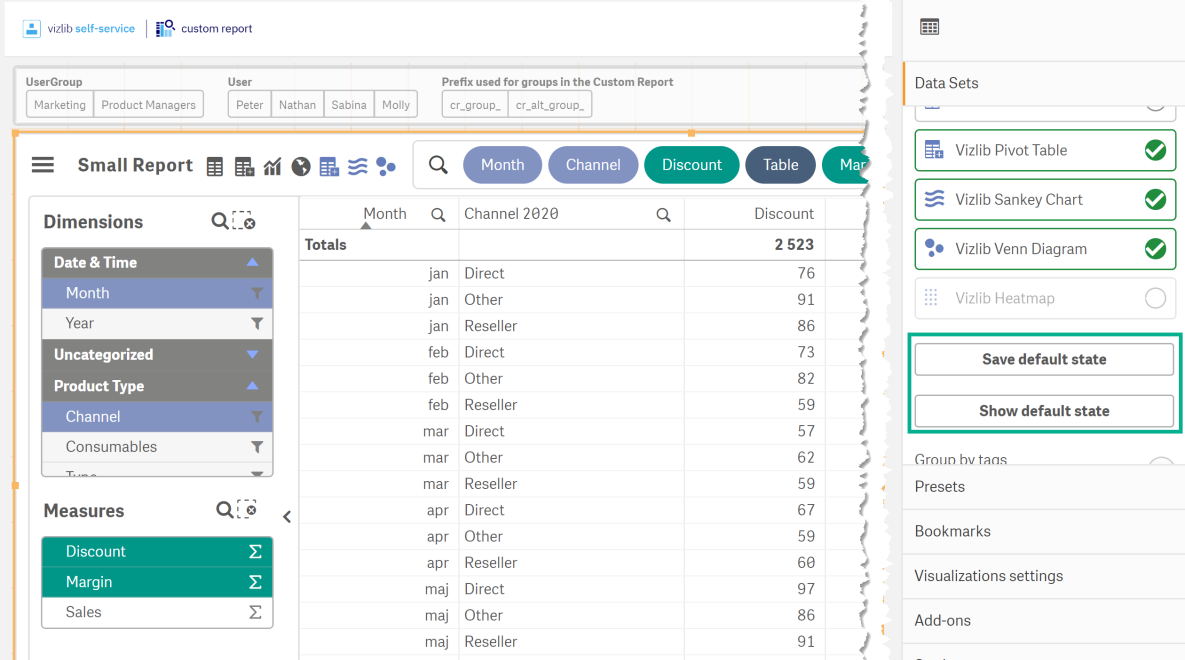This screenshot has width=1185, height=660.
Task: Click the filter icon on Channel dimension
Action: click(257, 417)
